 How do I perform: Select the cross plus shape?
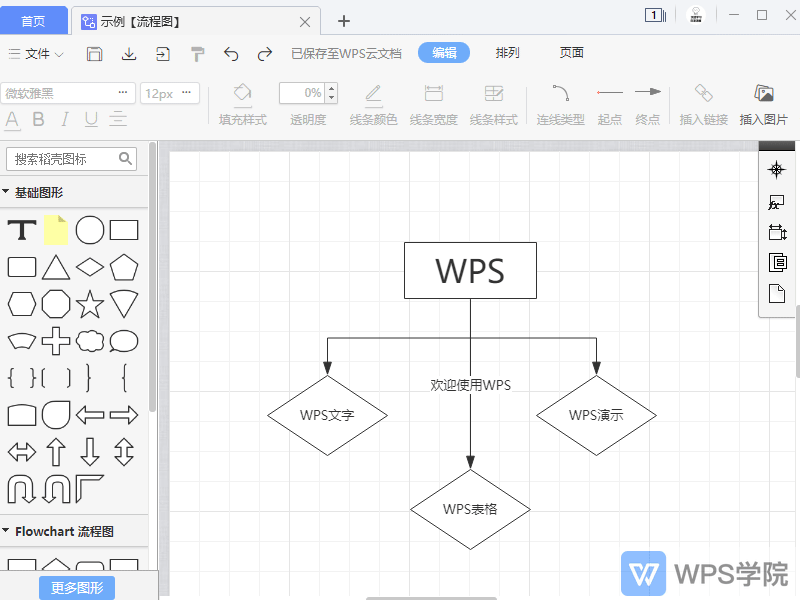[56, 341]
